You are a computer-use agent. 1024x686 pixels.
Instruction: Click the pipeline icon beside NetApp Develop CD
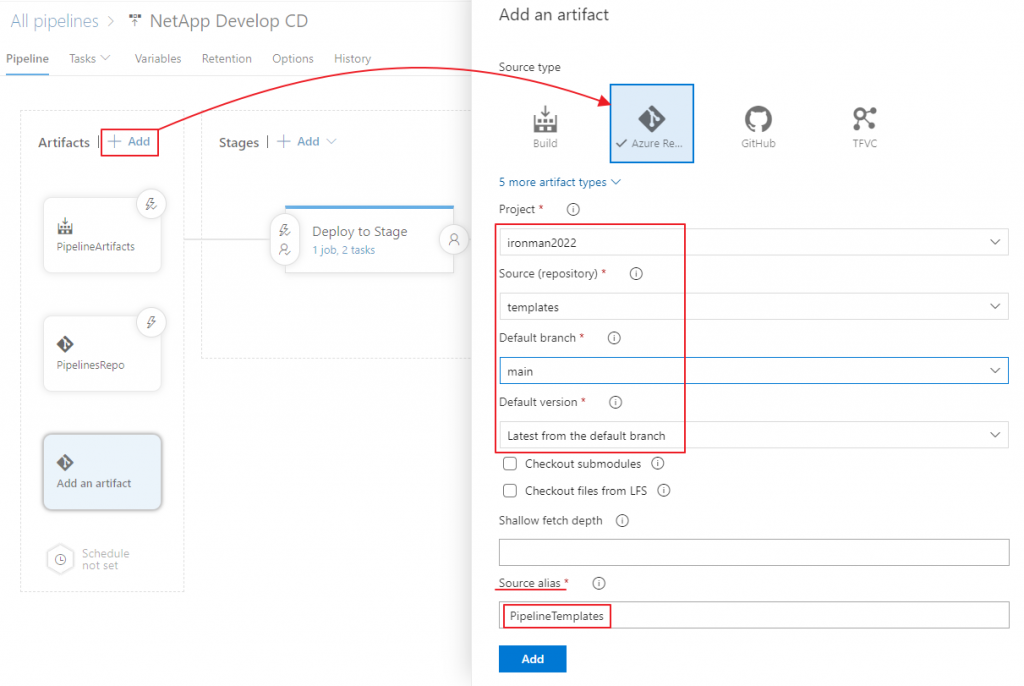(135, 20)
